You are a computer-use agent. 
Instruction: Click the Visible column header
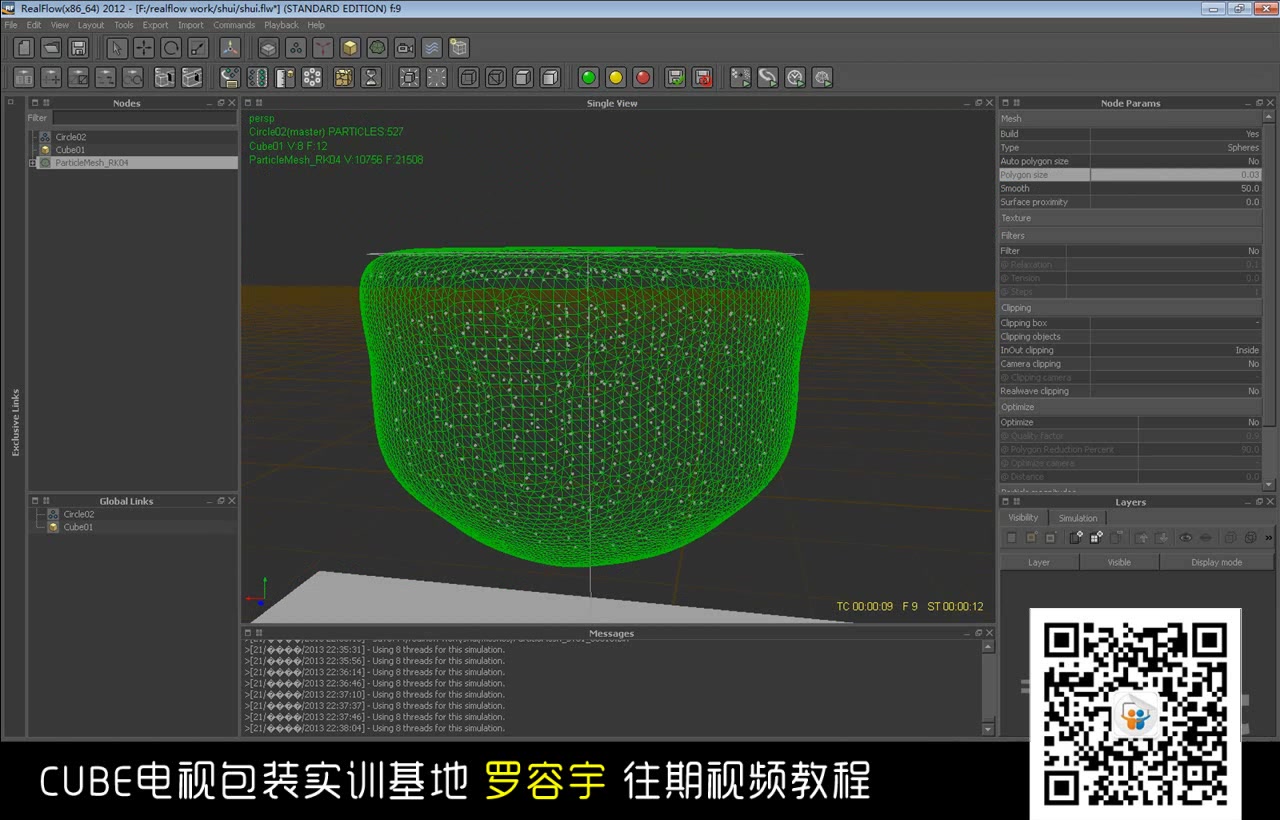[1119, 562]
